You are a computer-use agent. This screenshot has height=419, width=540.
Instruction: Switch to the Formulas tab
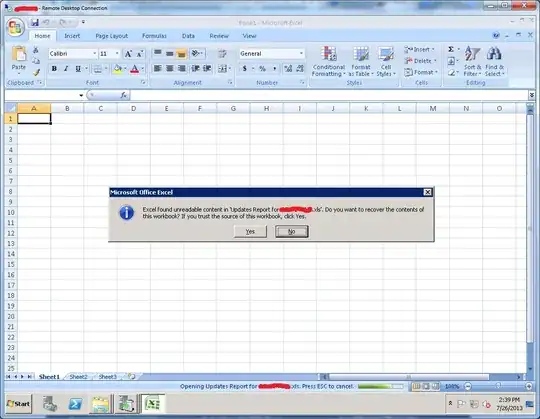pos(154,36)
